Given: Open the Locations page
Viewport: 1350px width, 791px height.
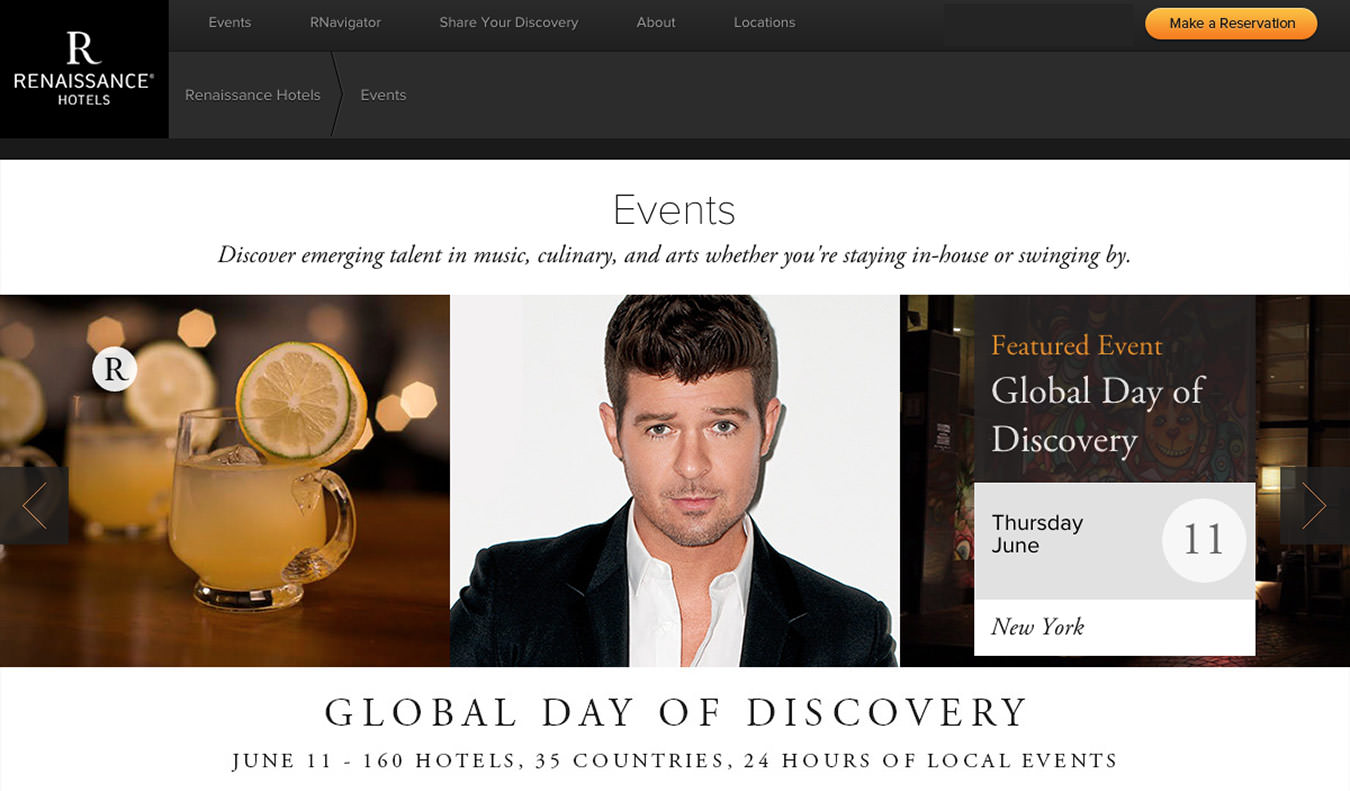Looking at the screenshot, I should coord(764,22).
